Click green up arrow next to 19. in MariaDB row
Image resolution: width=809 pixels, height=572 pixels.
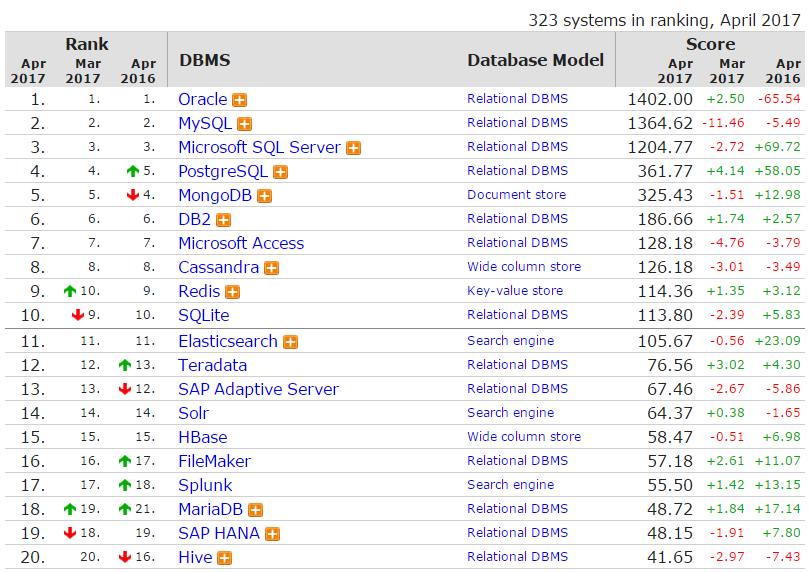pos(70,509)
